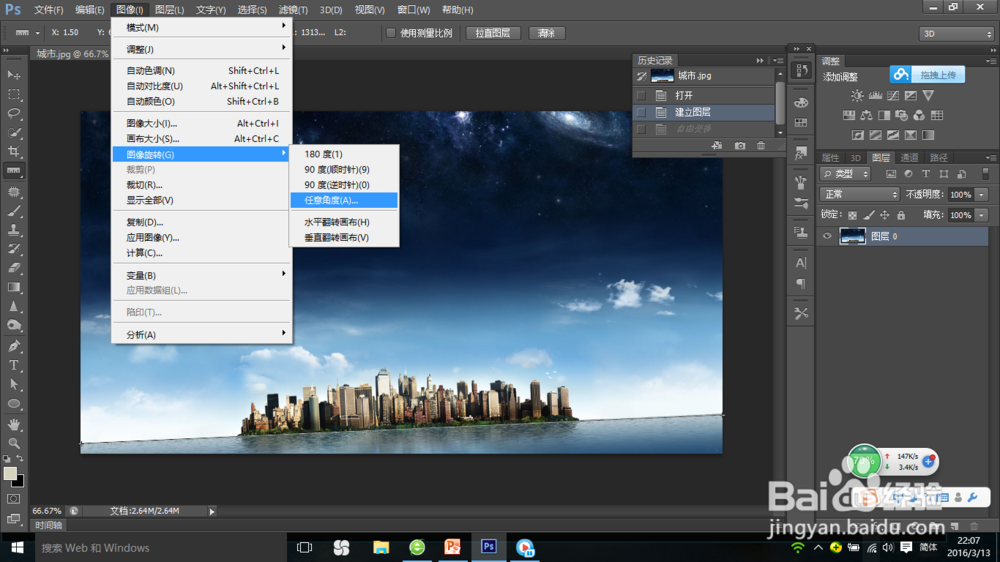Click the History panel trash icon
The image size is (1000, 562).
point(761,146)
